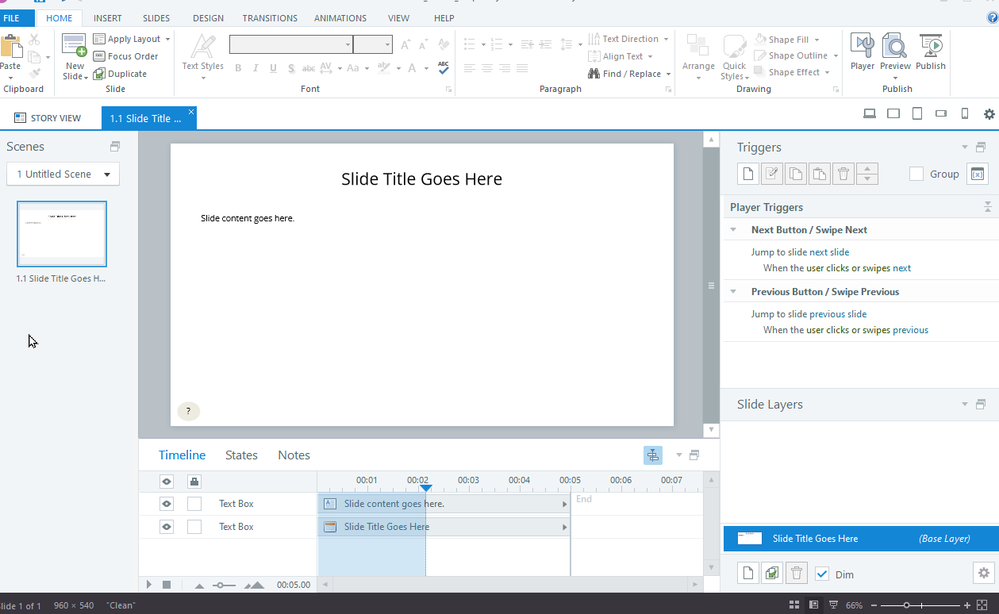Expand the Apply Layout dropdown
Viewport: 999px width, 614px height.
167,39
